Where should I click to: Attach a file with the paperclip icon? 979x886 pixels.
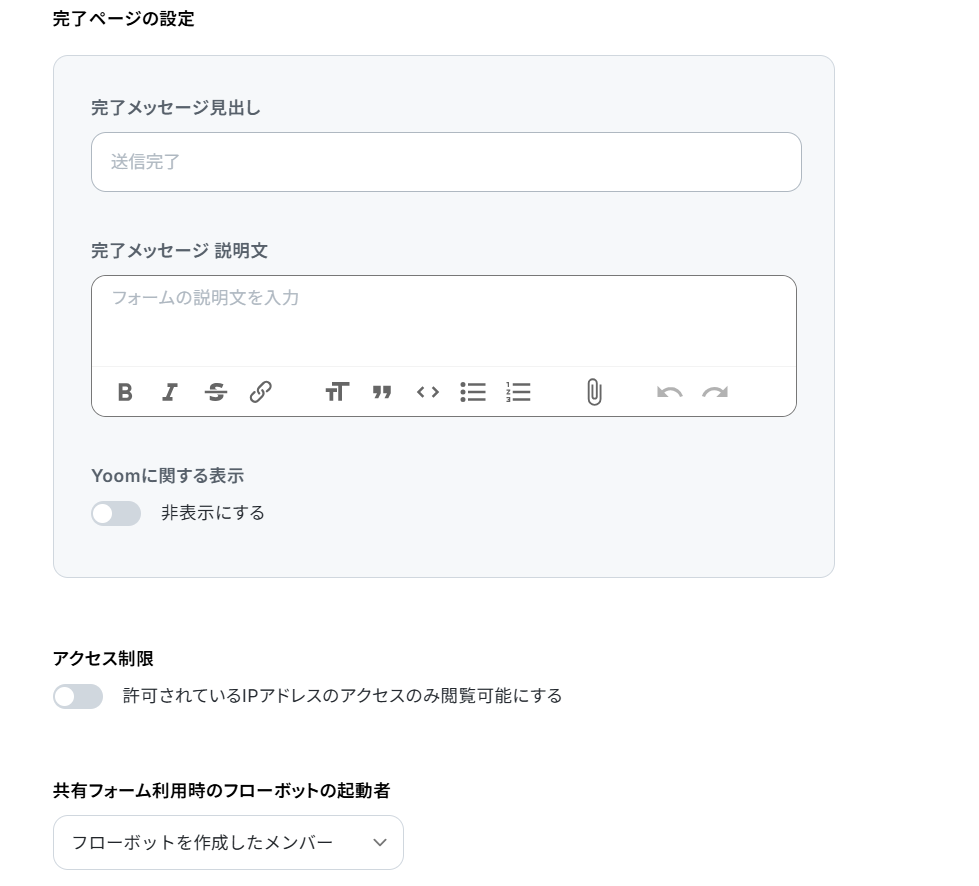pyautogui.click(x=594, y=392)
